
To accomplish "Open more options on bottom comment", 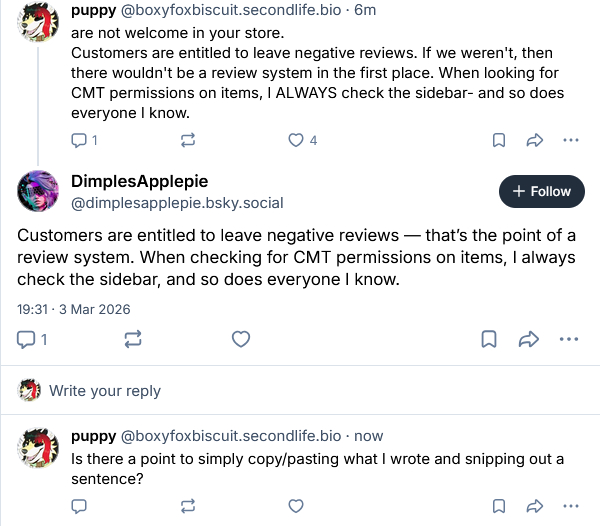I will pos(570,505).
